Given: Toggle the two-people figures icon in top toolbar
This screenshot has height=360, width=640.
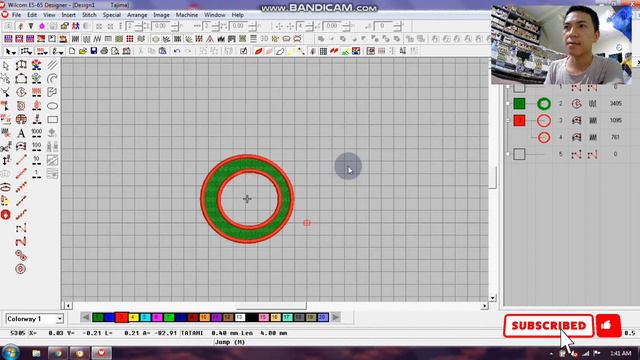Looking at the screenshot, I should (76, 26).
